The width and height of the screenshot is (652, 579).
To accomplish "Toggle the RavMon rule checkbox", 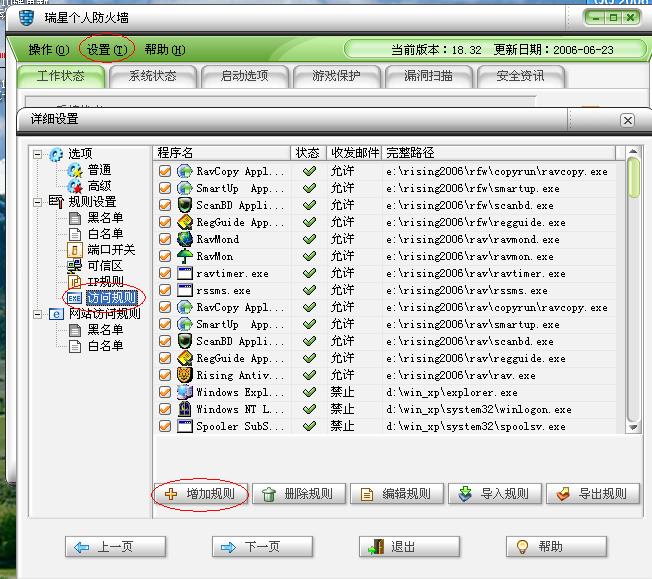I will coord(165,256).
